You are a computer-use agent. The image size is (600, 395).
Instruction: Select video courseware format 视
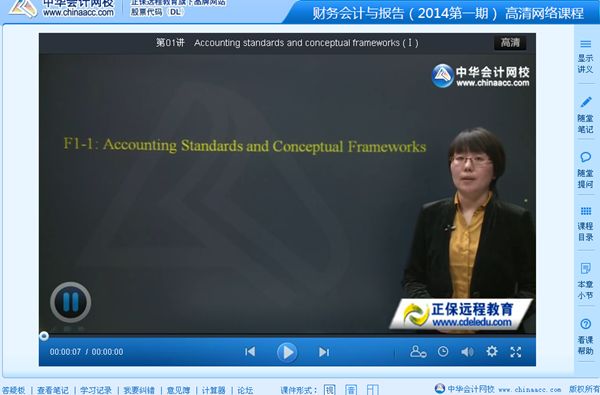tap(329, 390)
